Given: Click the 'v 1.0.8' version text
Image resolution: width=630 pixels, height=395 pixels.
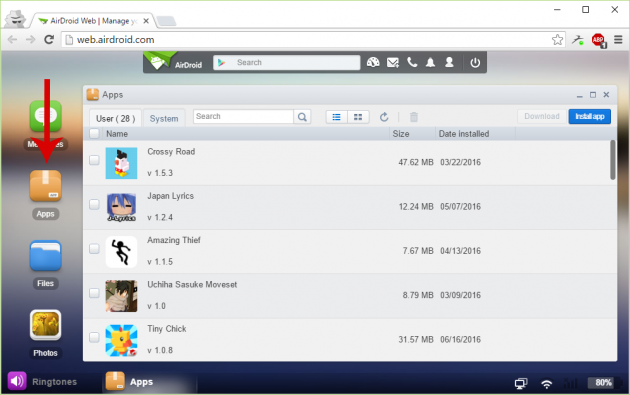Looking at the screenshot, I should click(160, 350).
